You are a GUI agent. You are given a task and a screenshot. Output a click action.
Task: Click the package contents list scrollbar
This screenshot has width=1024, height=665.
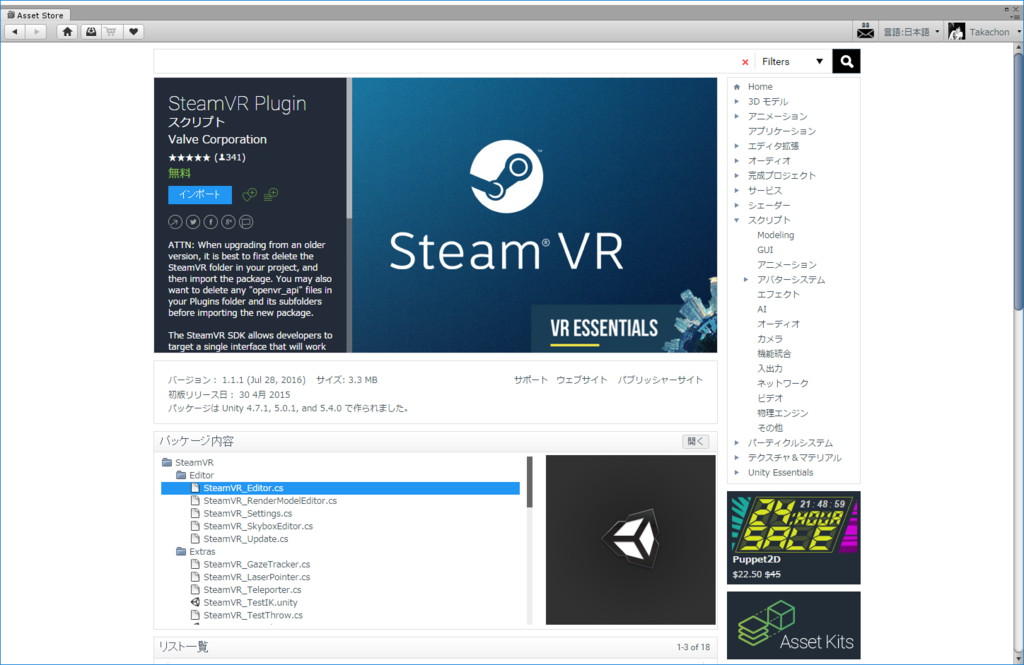(530, 482)
